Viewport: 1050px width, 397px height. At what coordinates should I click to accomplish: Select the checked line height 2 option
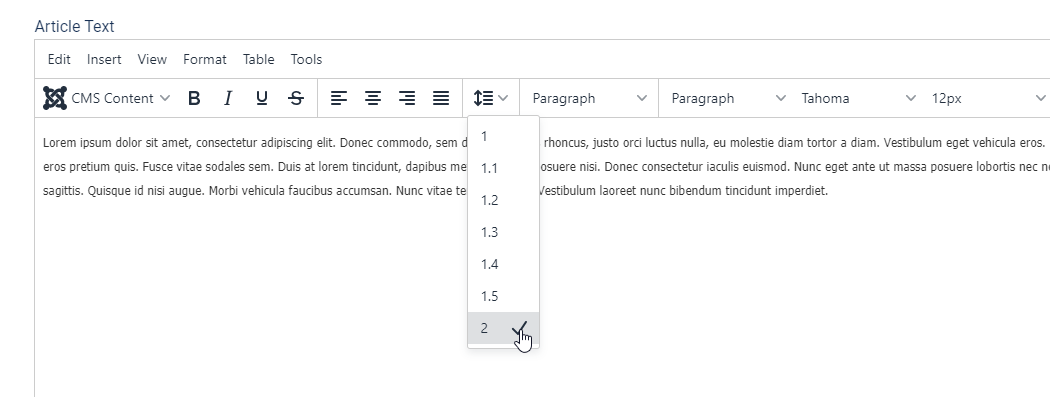coord(504,328)
